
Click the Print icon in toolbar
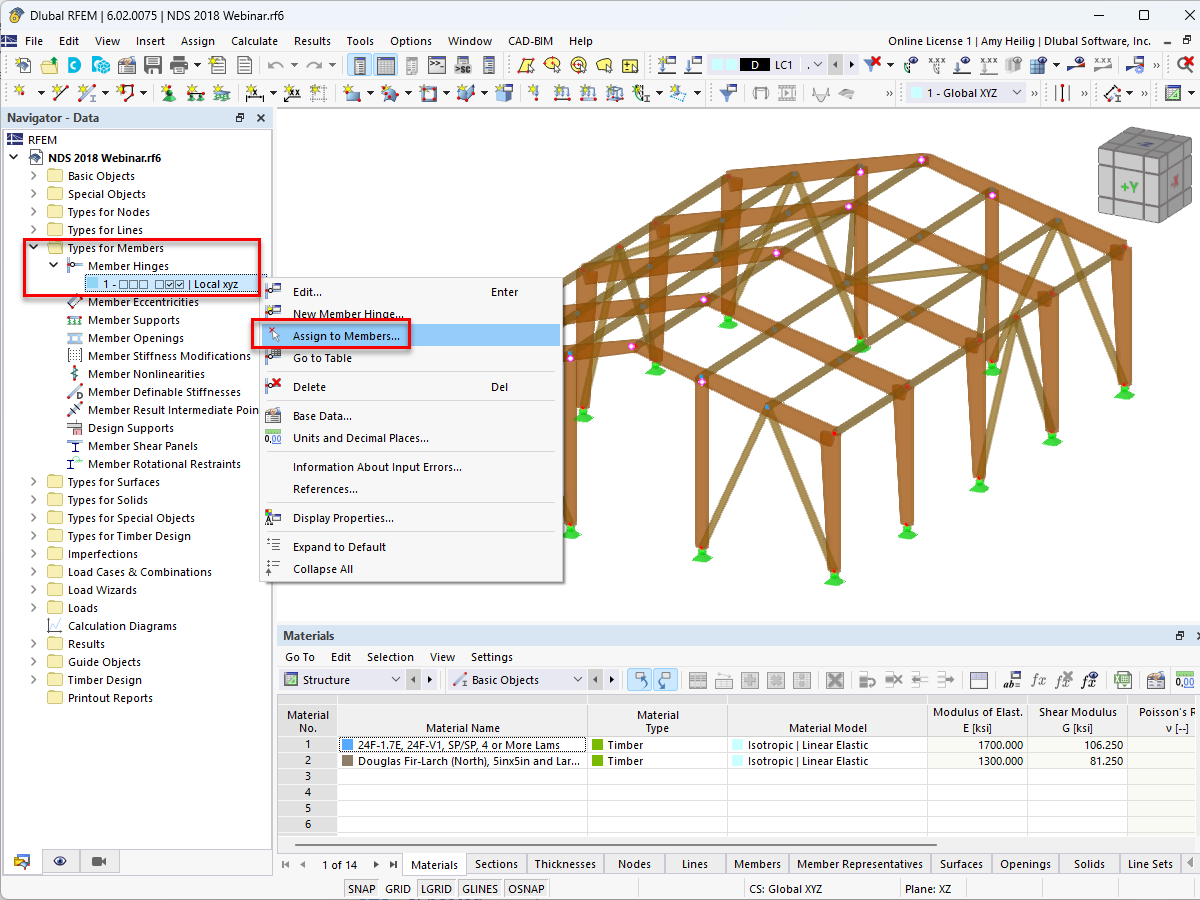click(x=179, y=65)
